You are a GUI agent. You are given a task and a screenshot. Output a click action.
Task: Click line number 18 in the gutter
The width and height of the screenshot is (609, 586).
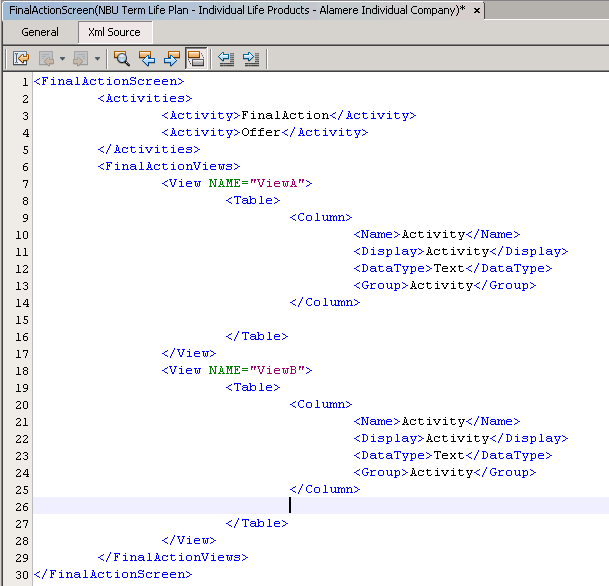click(x=22, y=371)
